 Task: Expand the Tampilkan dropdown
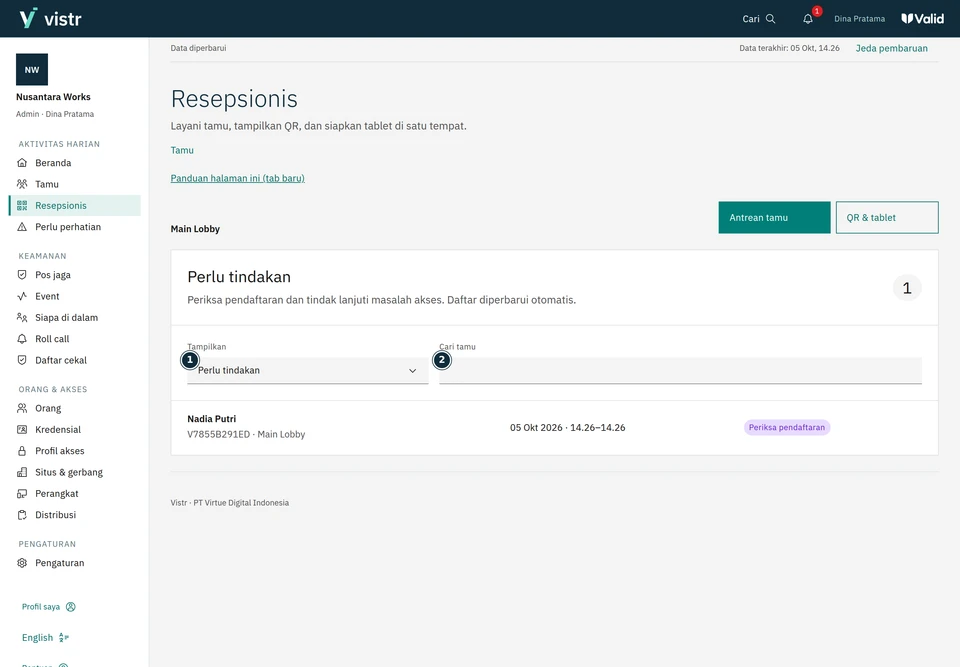[x=307, y=371]
